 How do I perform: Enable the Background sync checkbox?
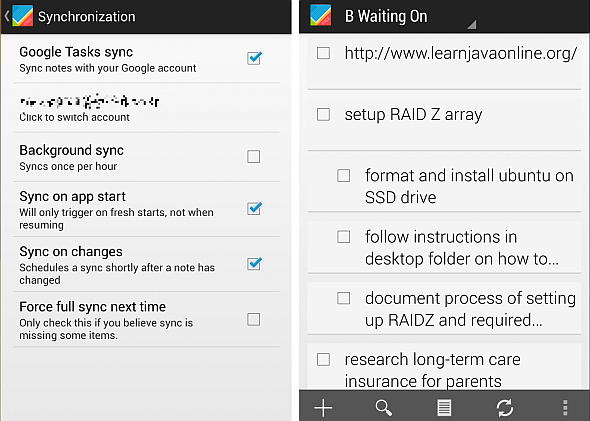(x=253, y=156)
